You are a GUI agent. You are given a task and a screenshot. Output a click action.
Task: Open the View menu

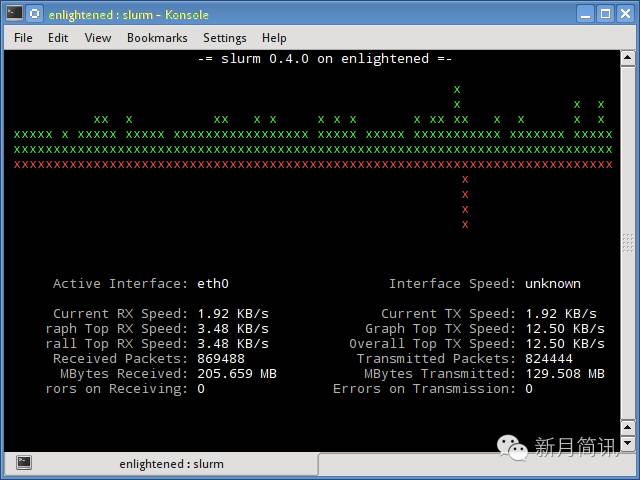pos(98,38)
